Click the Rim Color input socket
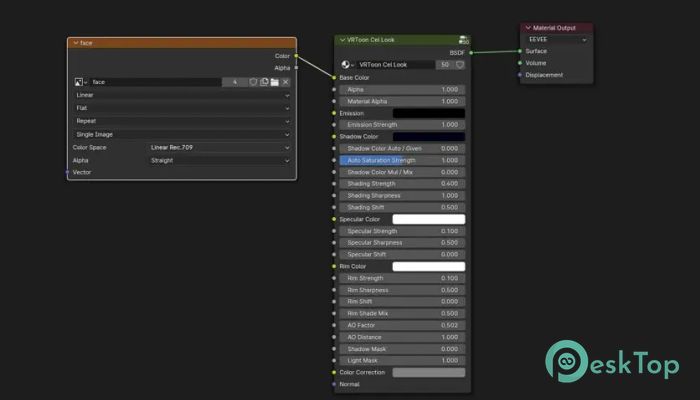700x400 pixels. pyautogui.click(x=334, y=267)
